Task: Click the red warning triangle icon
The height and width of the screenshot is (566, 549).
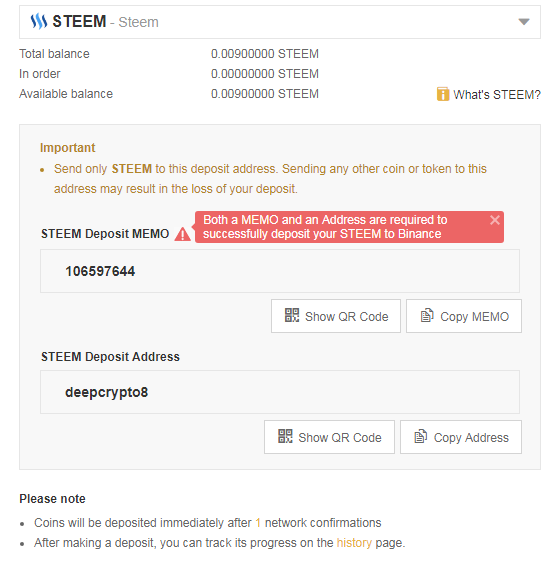Action: click(183, 234)
